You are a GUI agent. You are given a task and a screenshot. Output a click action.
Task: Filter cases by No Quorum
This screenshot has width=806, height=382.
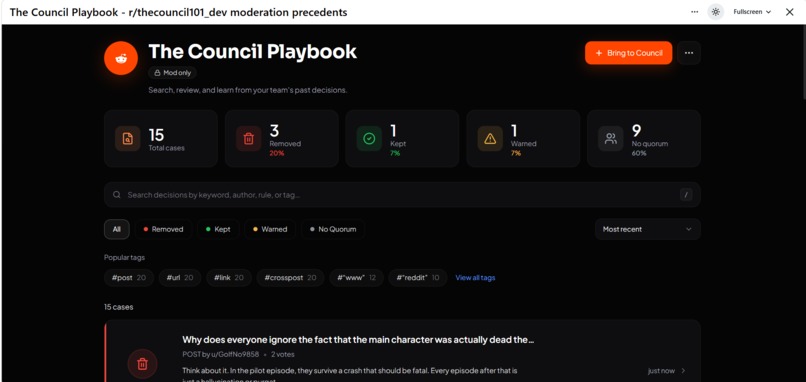333,229
